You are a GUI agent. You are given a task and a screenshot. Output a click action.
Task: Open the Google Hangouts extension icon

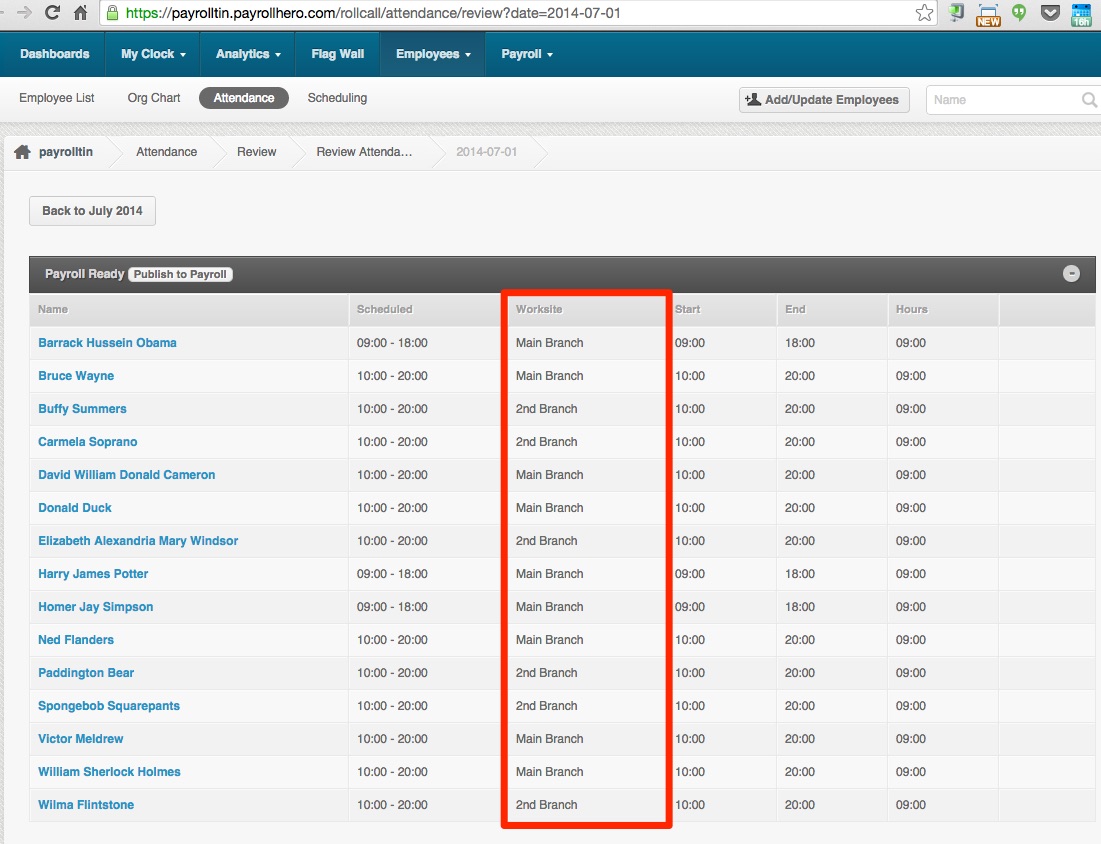coord(1018,14)
